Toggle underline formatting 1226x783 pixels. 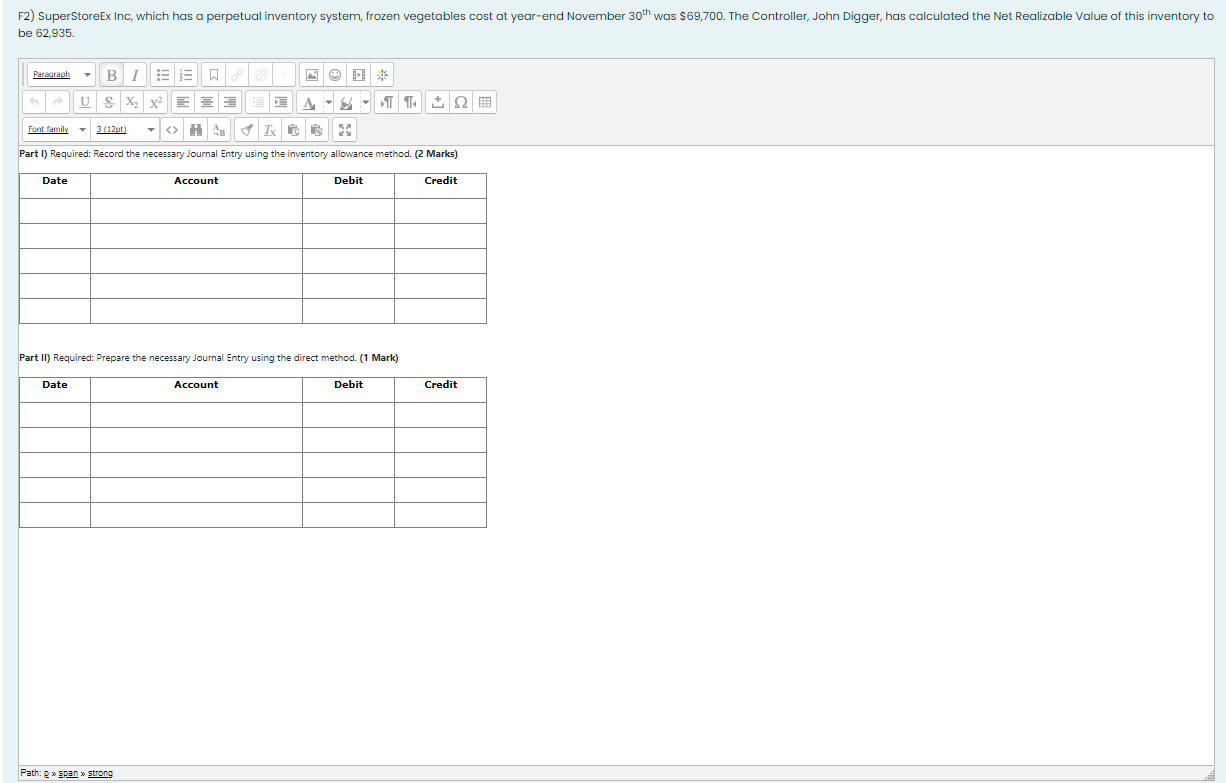coord(85,102)
